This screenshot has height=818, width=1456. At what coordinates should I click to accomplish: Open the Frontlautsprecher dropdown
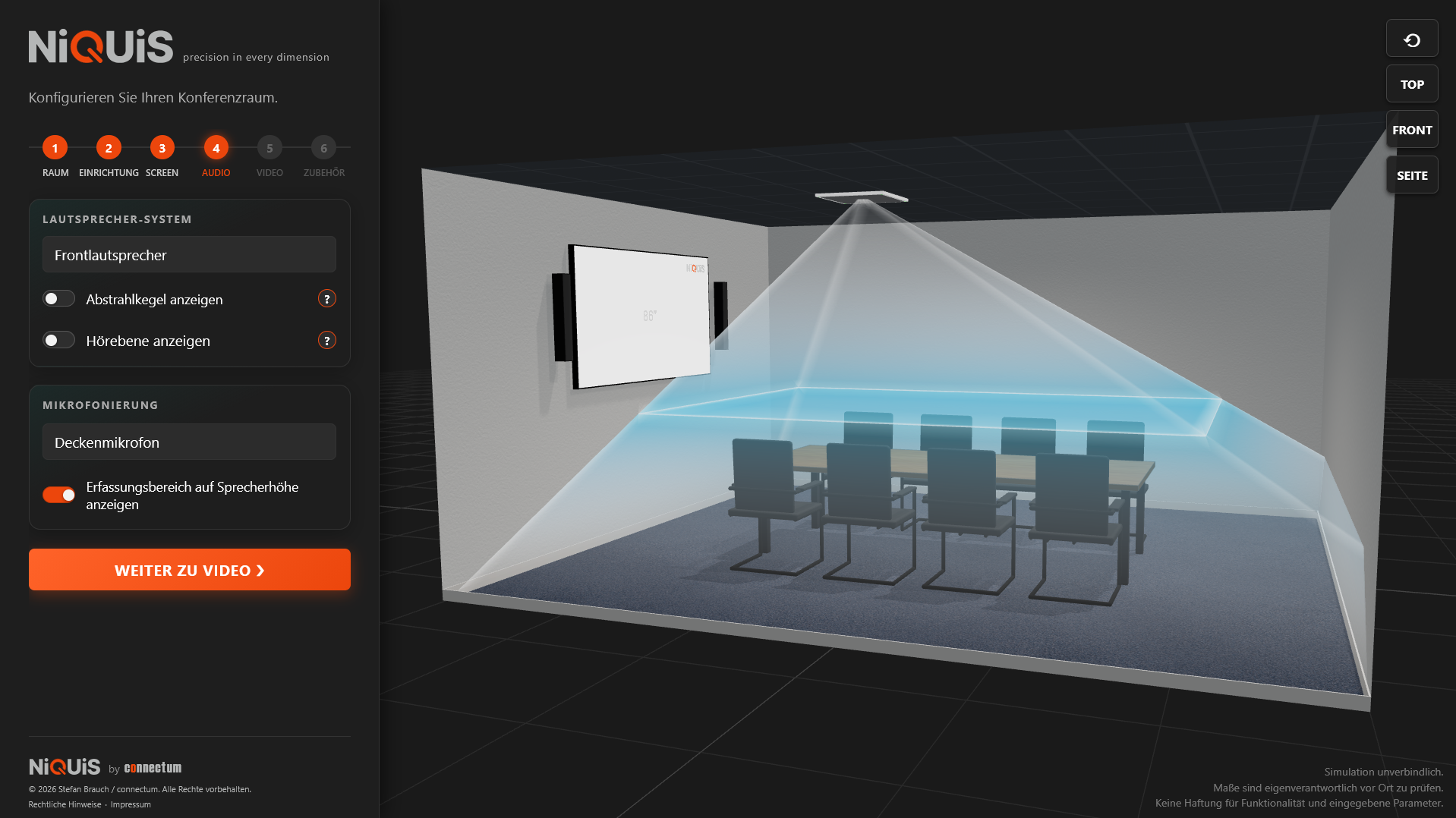[x=189, y=255]
